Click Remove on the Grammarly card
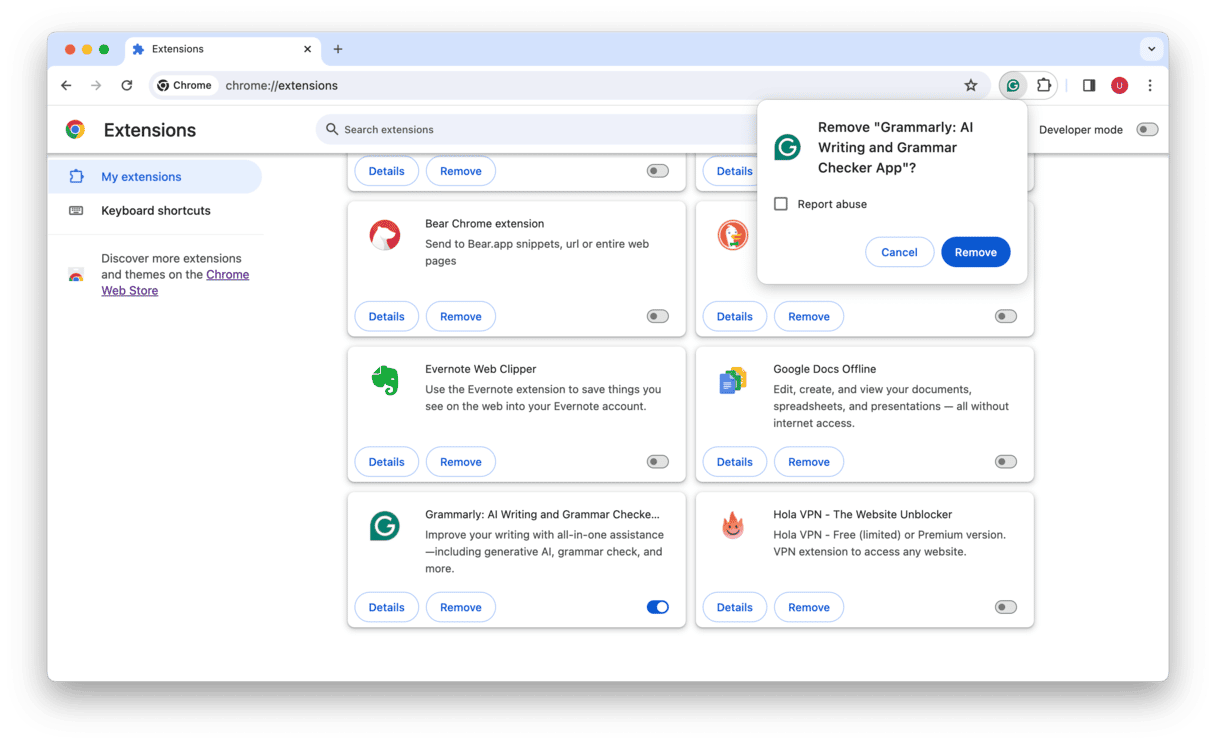 [x=460, y=607]
